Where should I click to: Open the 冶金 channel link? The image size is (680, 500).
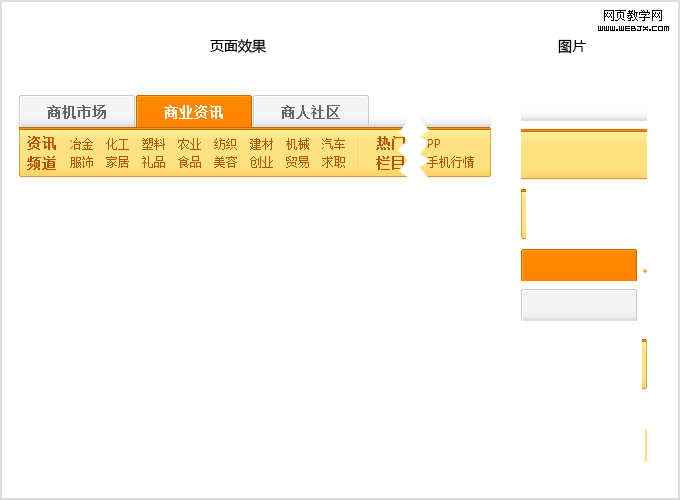point(82,144)
